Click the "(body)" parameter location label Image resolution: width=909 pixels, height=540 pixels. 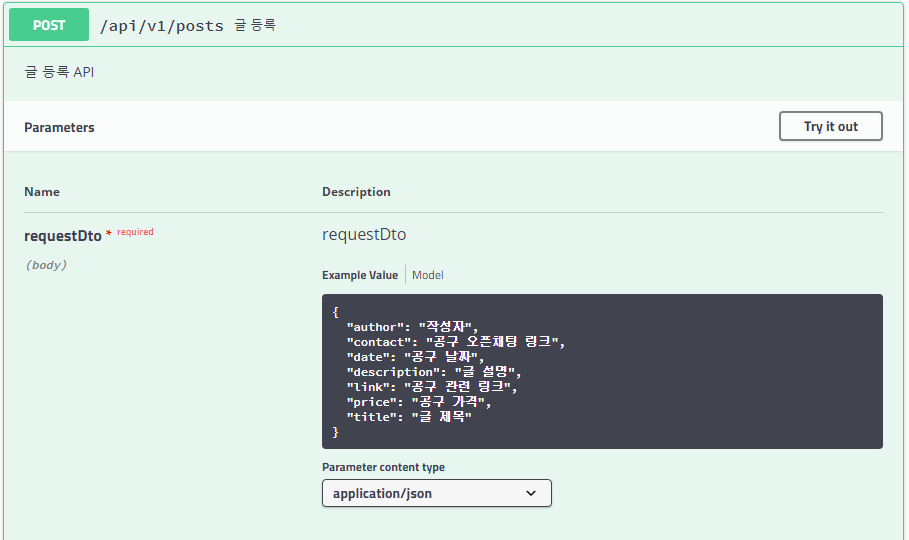[46, 265]
